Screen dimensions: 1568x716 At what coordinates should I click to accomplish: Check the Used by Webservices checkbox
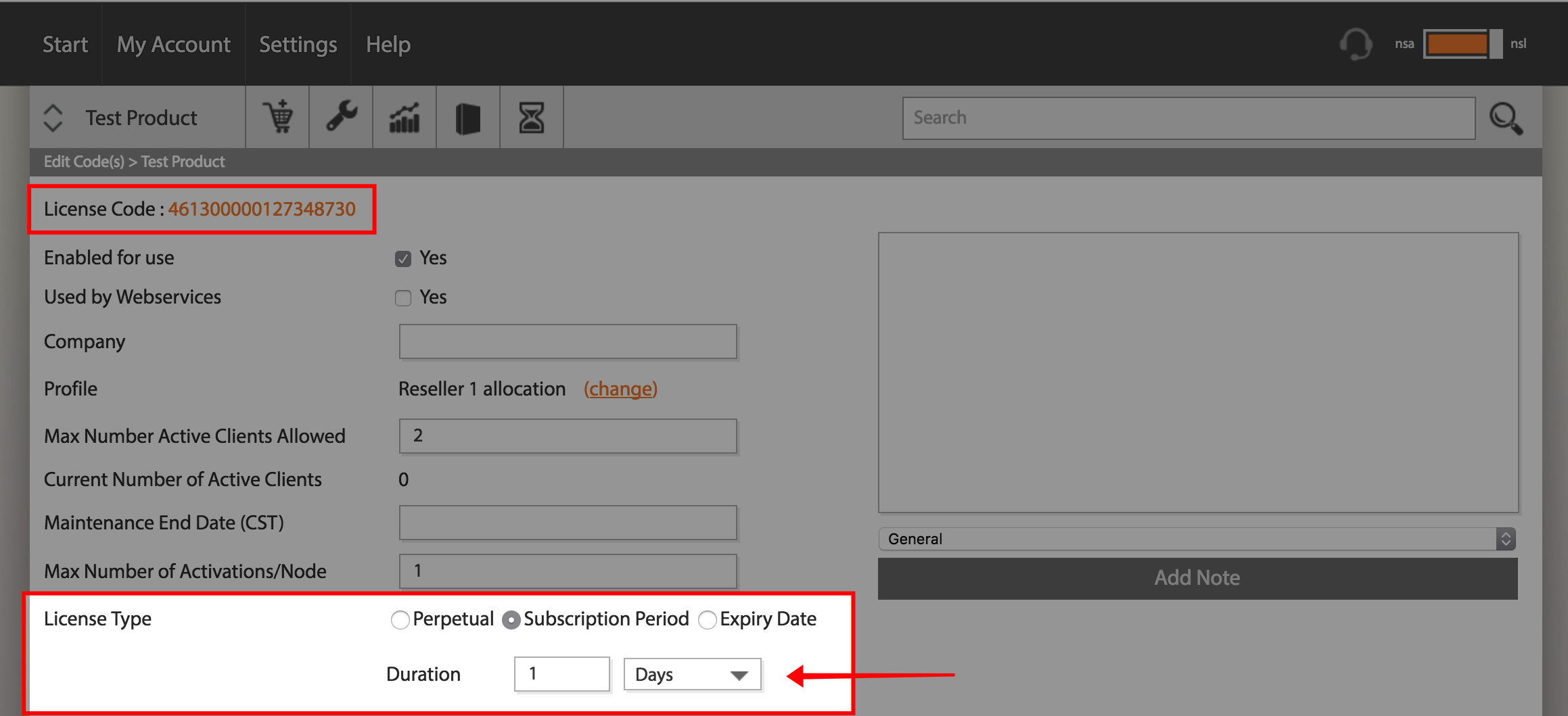[403, 298]
